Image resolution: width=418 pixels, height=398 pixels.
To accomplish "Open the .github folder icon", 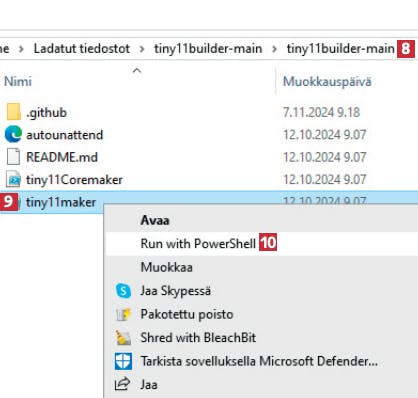I will 14,112.
